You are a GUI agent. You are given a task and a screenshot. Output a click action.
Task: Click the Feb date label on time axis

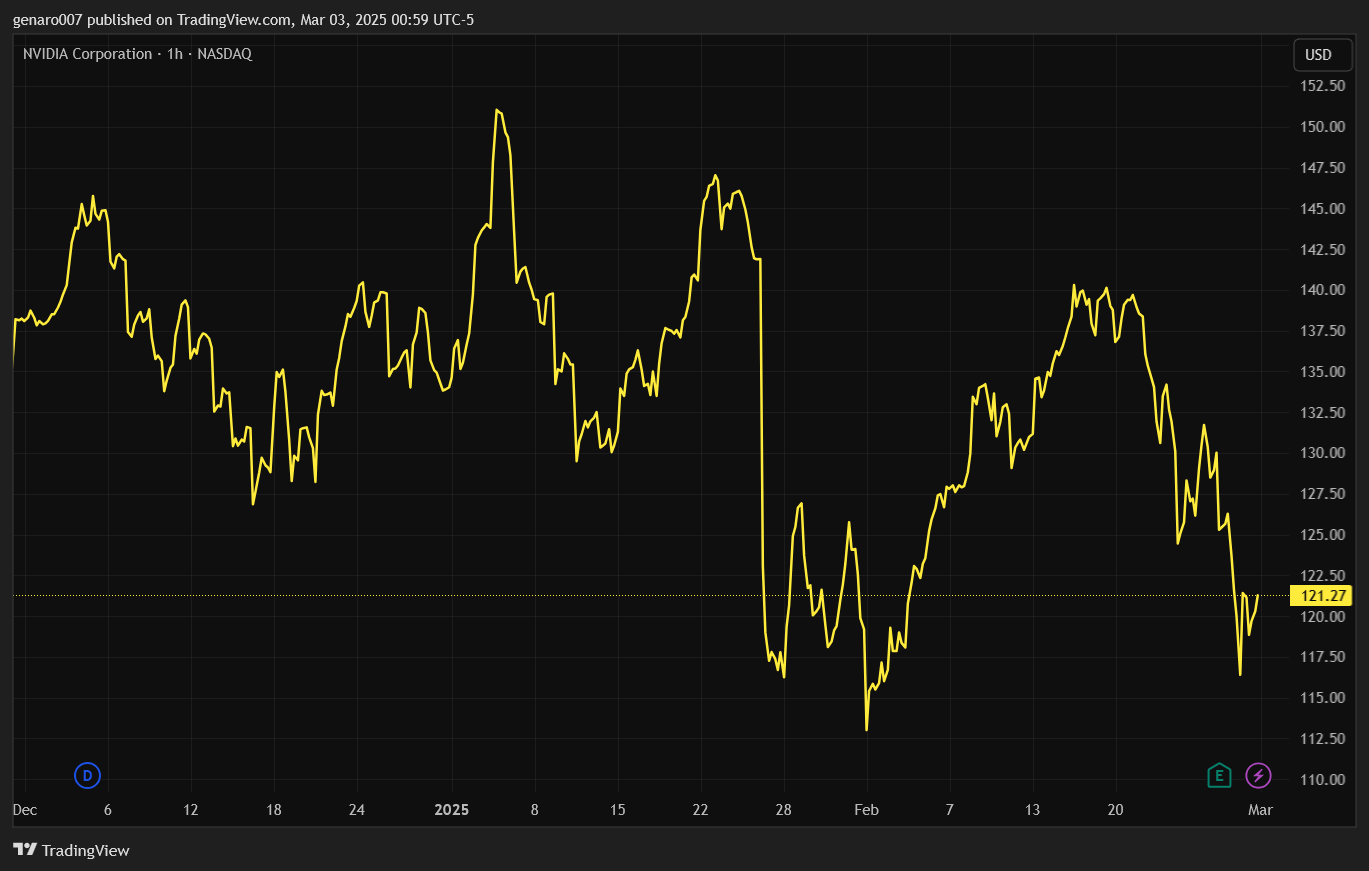(x=867, y=810)
